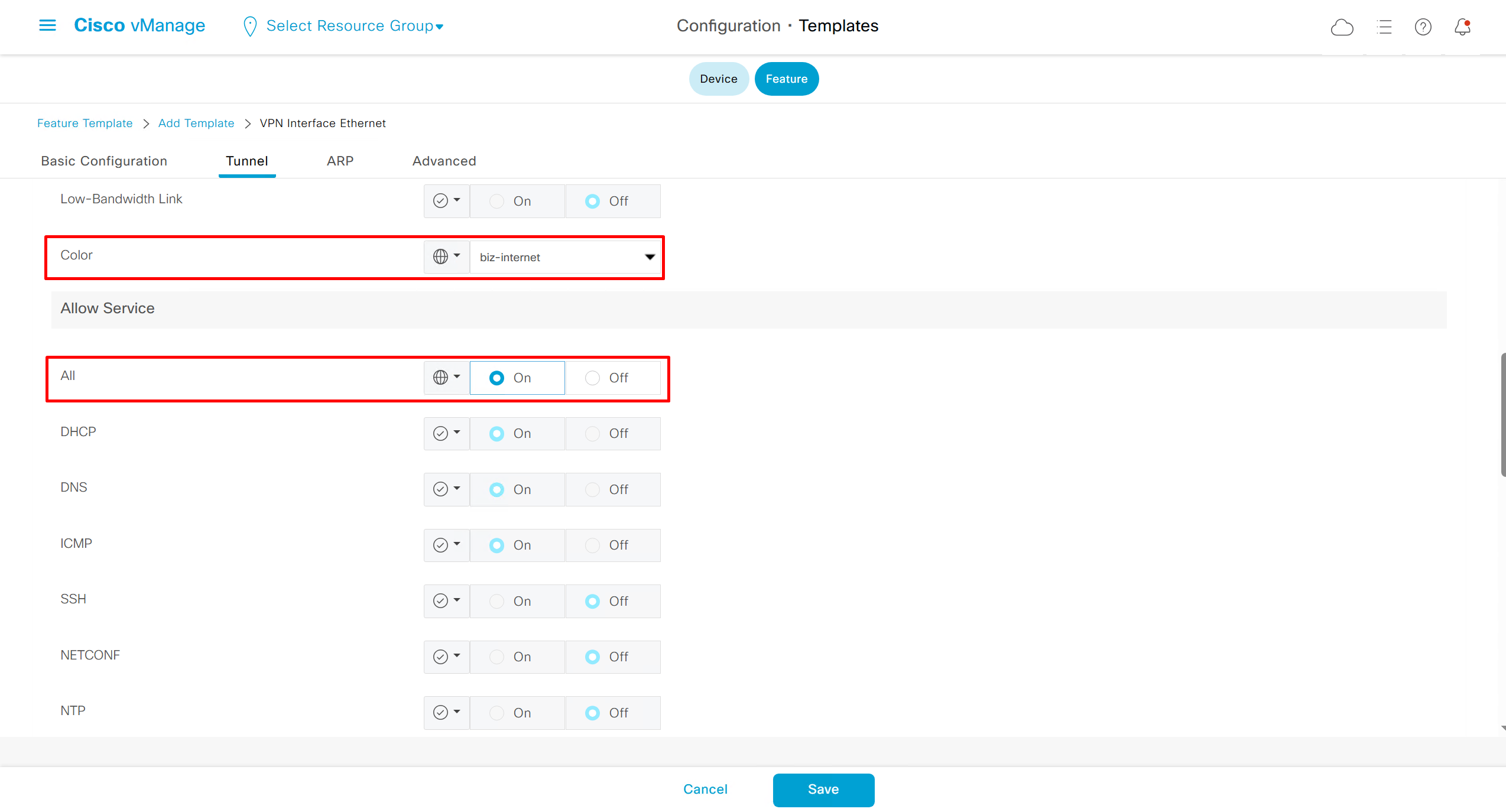Click the vertical scrollbar thumb

click(x=1503, y=414)
